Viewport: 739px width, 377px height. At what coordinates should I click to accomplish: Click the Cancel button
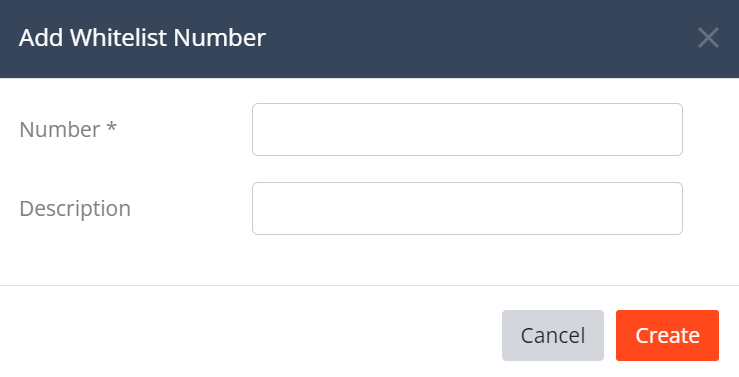553,336
